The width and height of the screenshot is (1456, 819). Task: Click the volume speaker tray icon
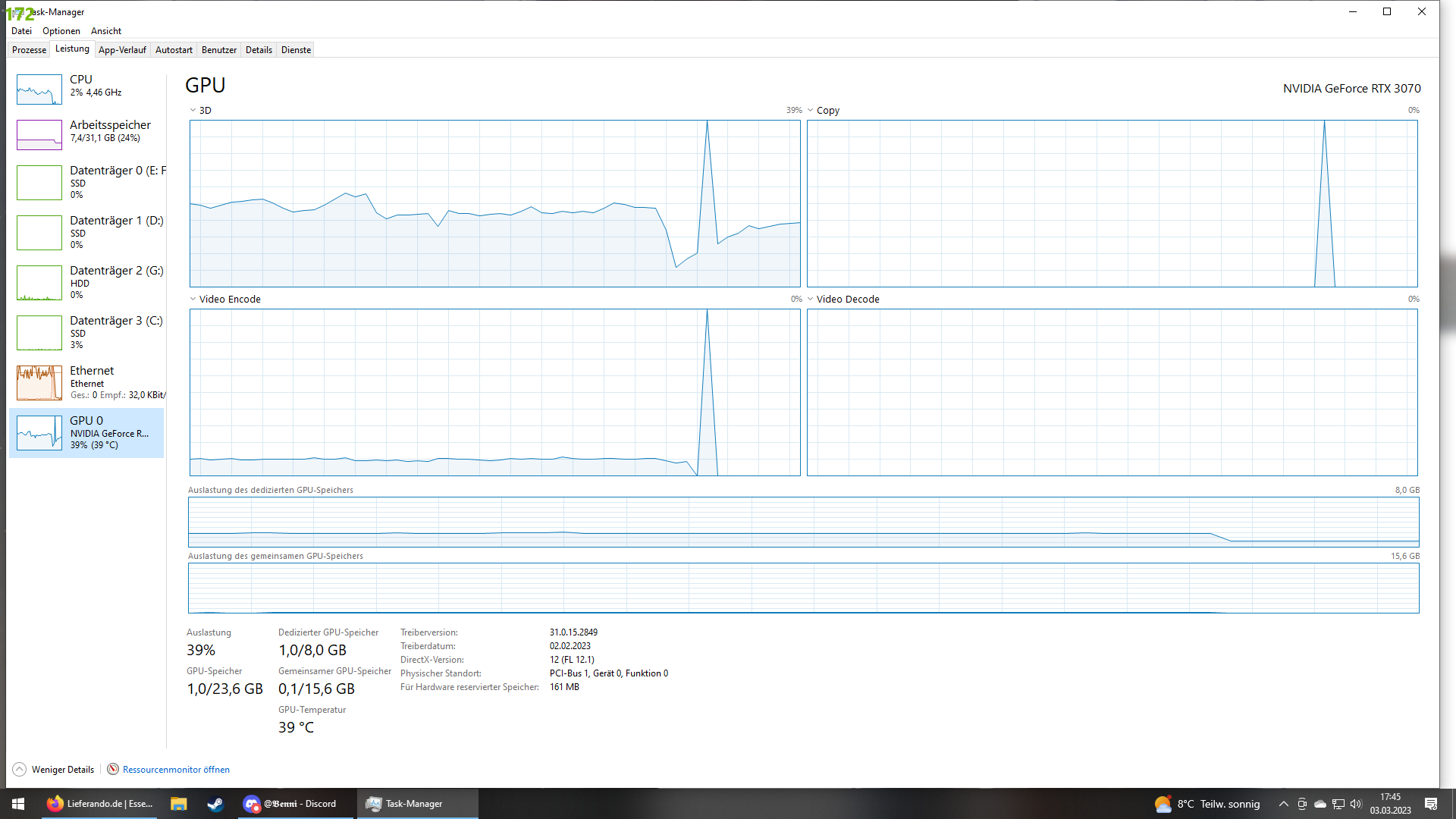(x=1356, y=804)
